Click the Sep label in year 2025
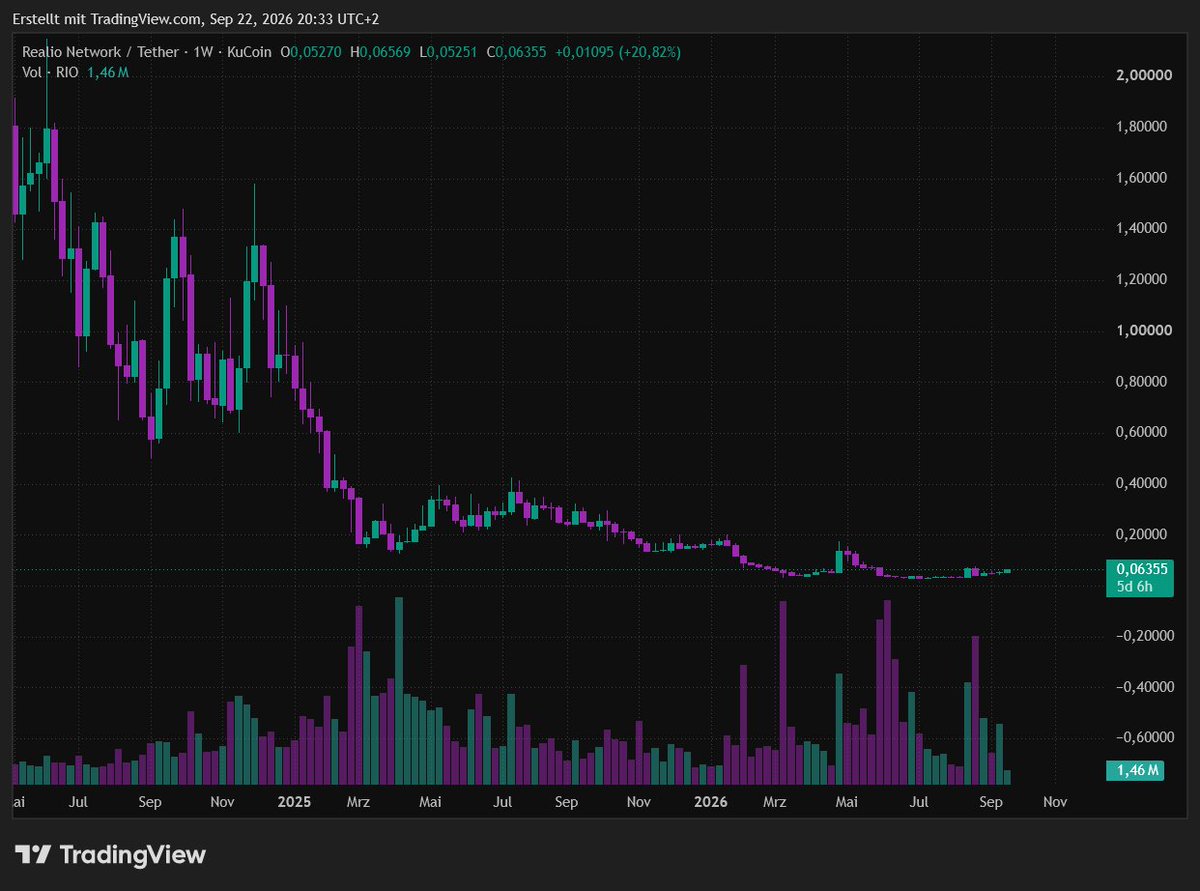This screenshot has width=1200, height=891. click(x=566, y=802)
